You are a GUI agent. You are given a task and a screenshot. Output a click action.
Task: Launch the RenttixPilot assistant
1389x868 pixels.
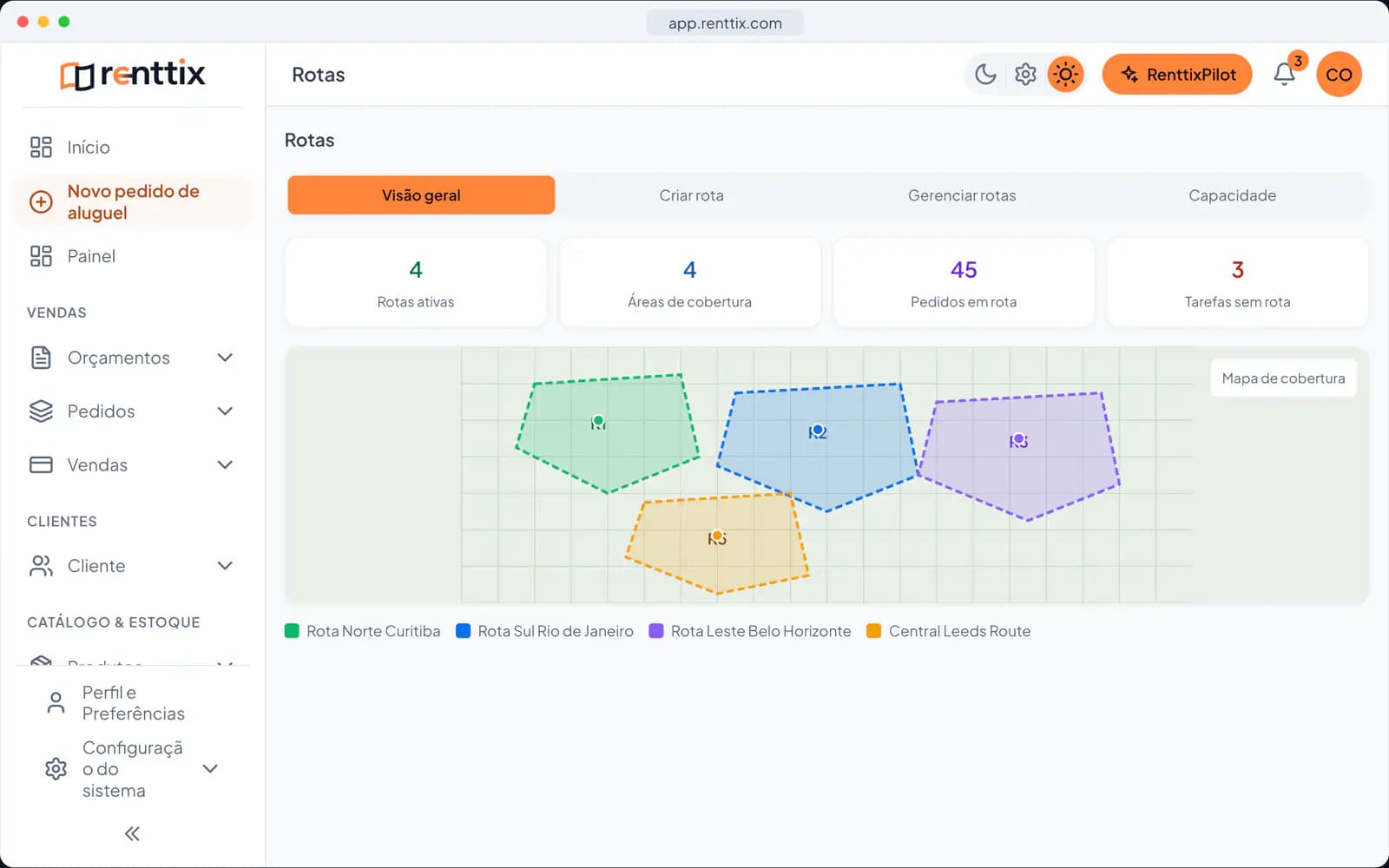click(1177, 75)
